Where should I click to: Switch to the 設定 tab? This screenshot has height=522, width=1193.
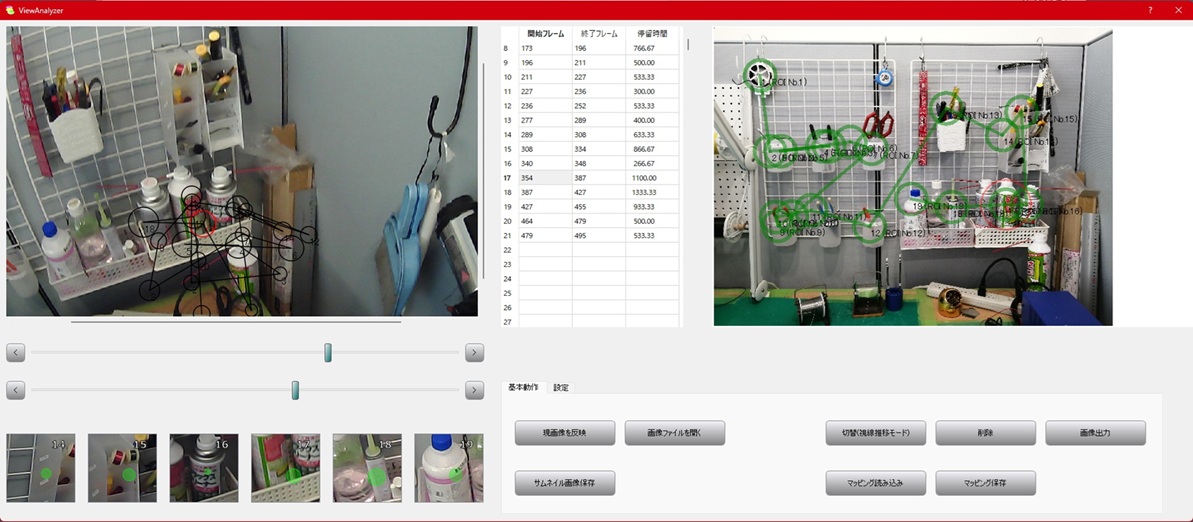tap(561, 387)
